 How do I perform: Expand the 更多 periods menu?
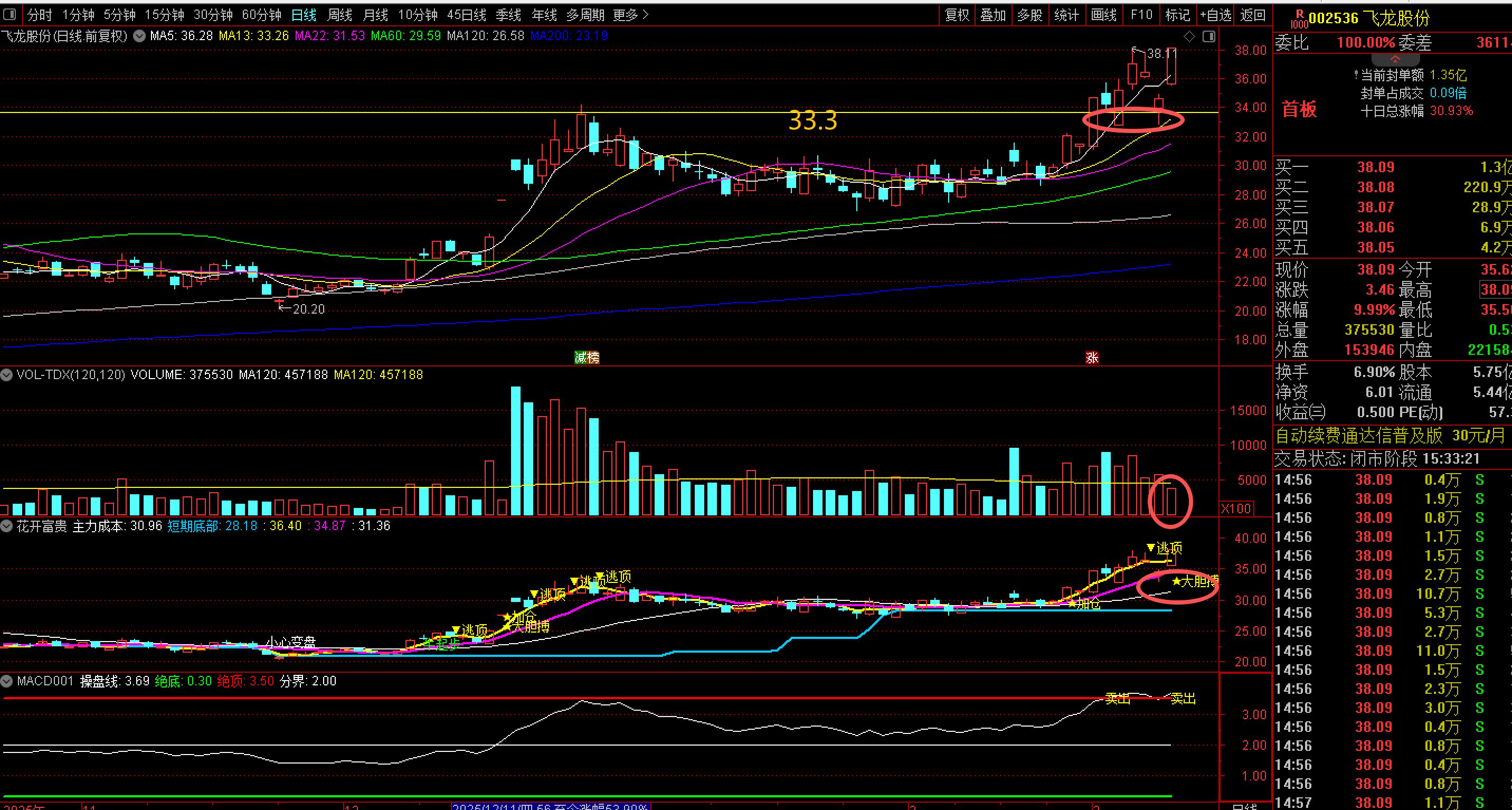tap(630, 15)
